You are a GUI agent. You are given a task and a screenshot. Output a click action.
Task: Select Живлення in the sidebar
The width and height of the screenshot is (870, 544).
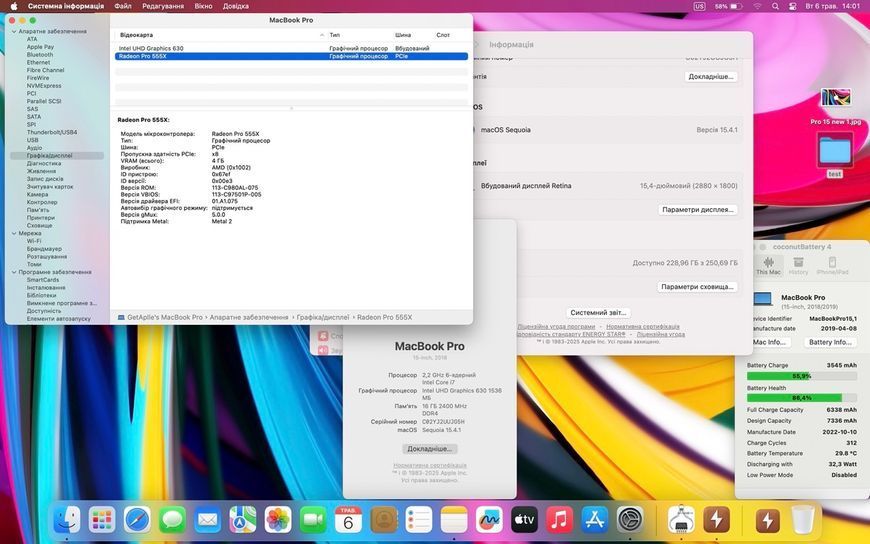click(x=41, y=171)
